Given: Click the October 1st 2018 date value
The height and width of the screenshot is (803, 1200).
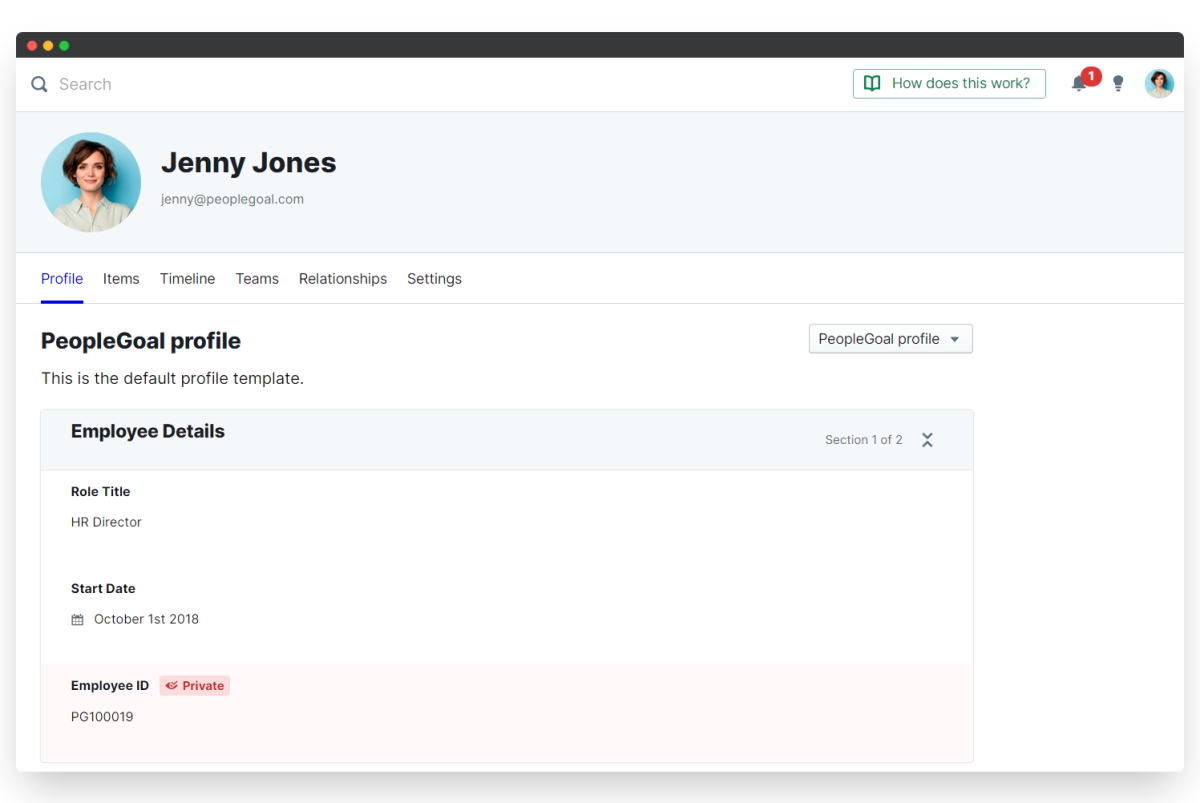Looking at the screenshot, I should click(146, 619).
